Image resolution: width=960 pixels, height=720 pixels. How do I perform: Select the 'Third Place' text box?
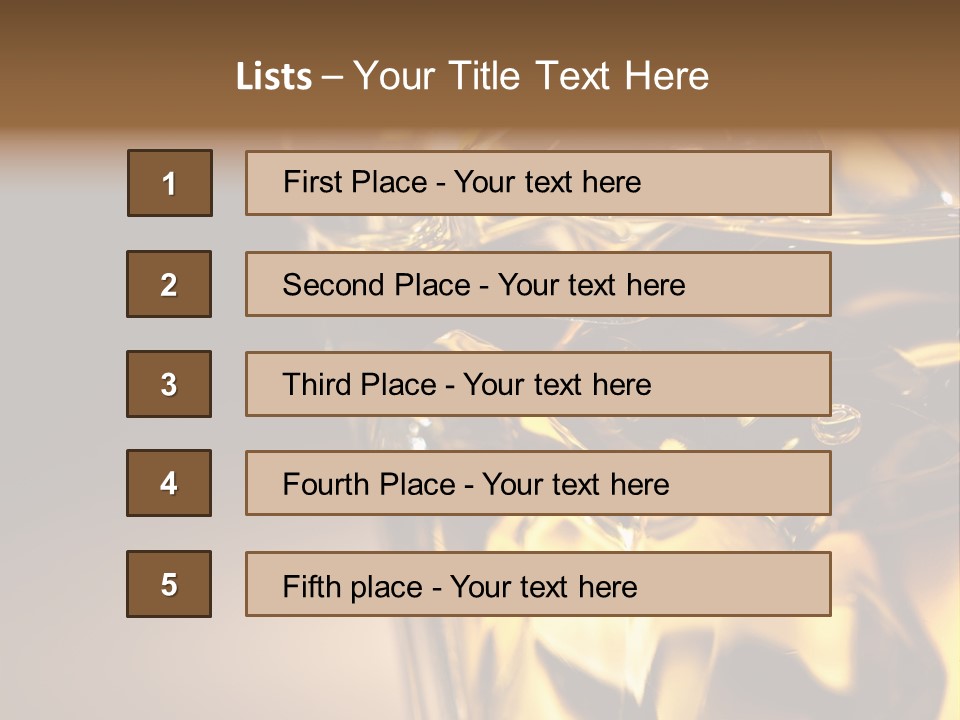point(538,384)
